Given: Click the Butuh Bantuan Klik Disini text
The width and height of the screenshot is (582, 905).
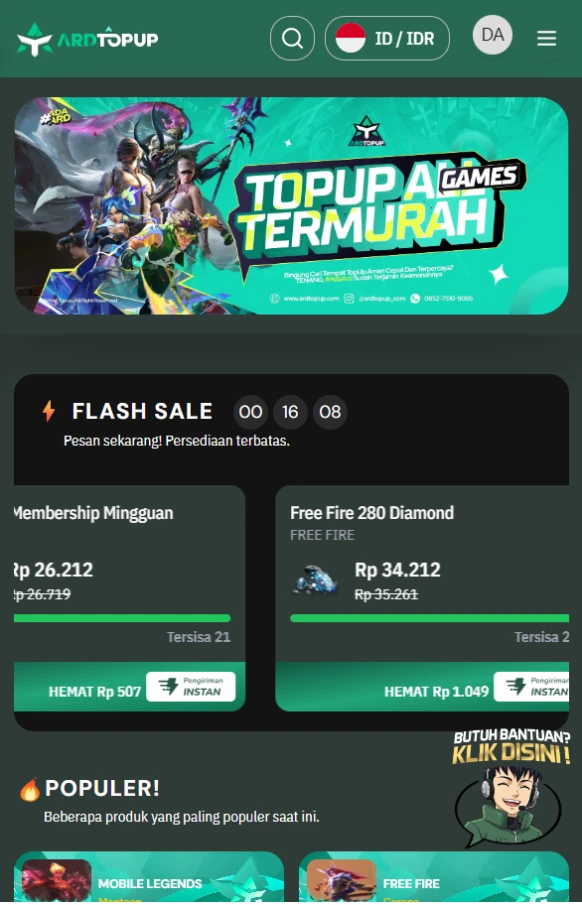Looking at the screenshot, I should coord(512,747).
